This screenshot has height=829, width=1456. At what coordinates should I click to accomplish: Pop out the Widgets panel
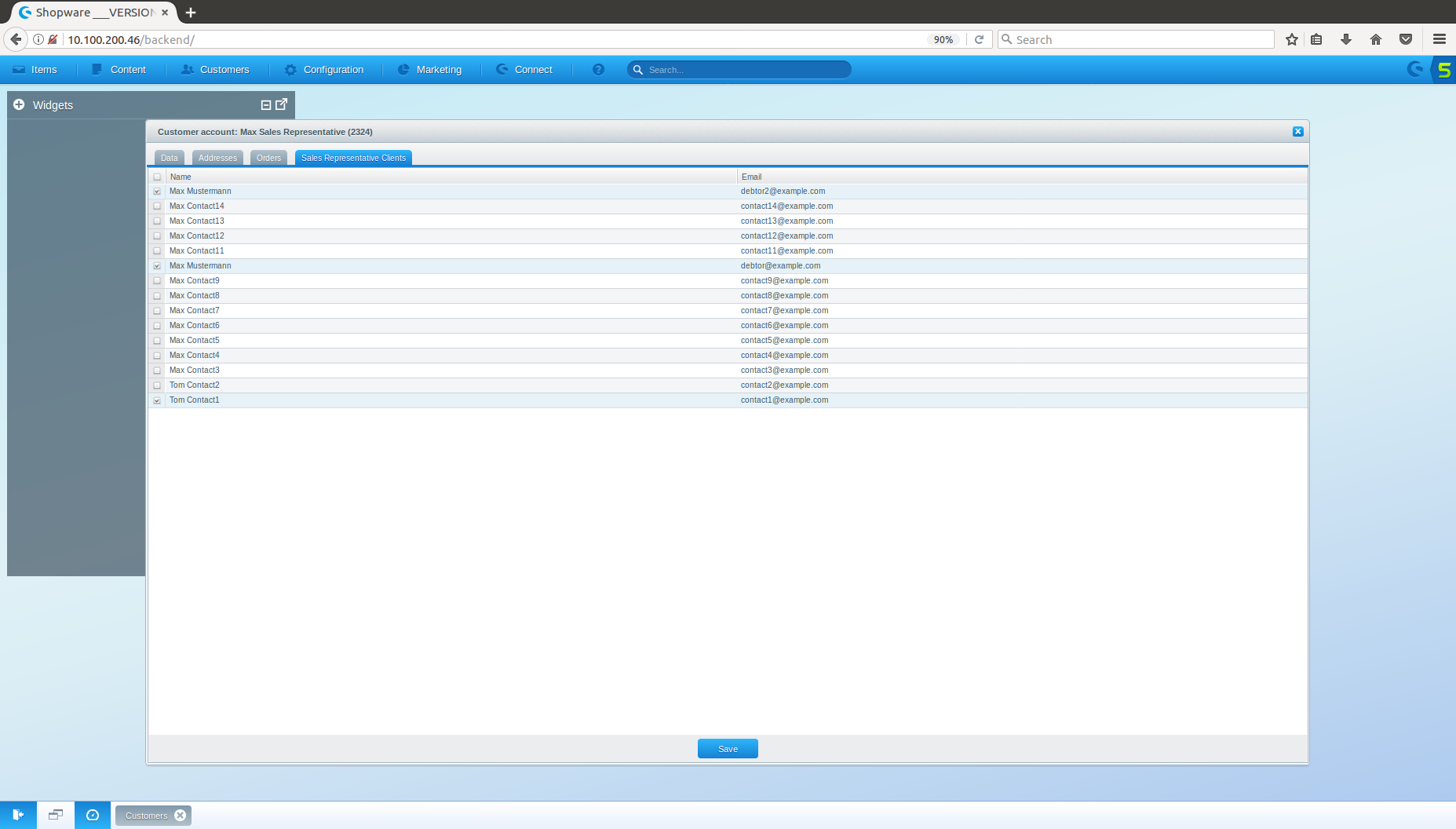pyautogui.click(x=281, y=104)
